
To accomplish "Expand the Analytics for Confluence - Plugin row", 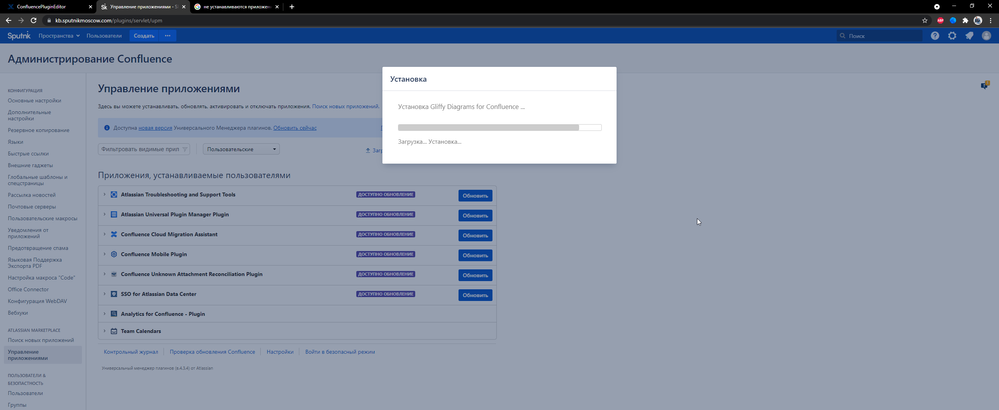I will 104,314.
